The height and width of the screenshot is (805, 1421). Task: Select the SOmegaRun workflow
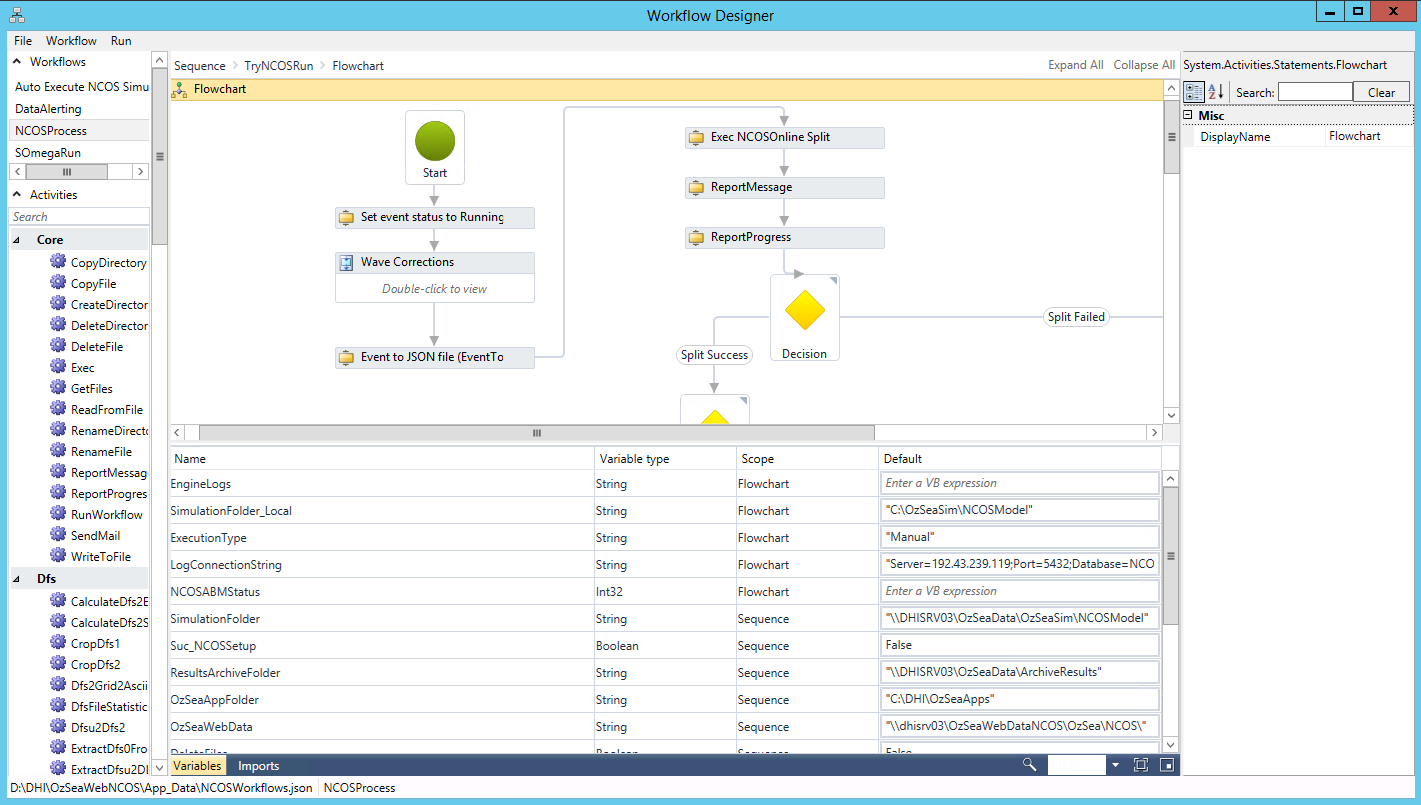[48, 153]
